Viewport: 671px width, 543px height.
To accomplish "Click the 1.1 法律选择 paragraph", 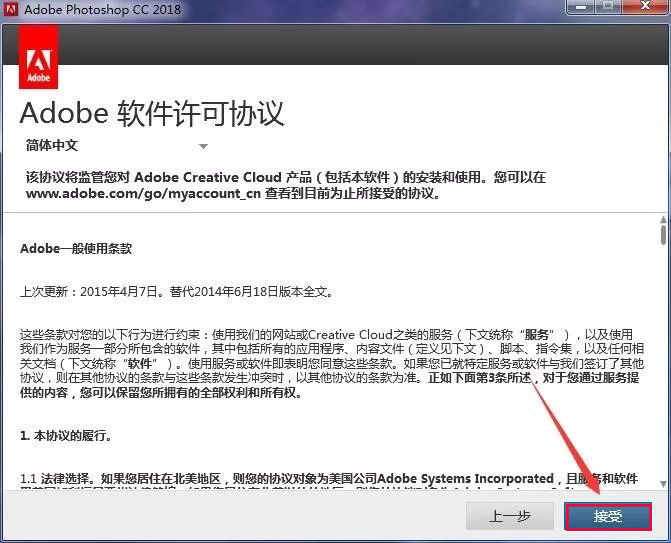I will [329, 479].
